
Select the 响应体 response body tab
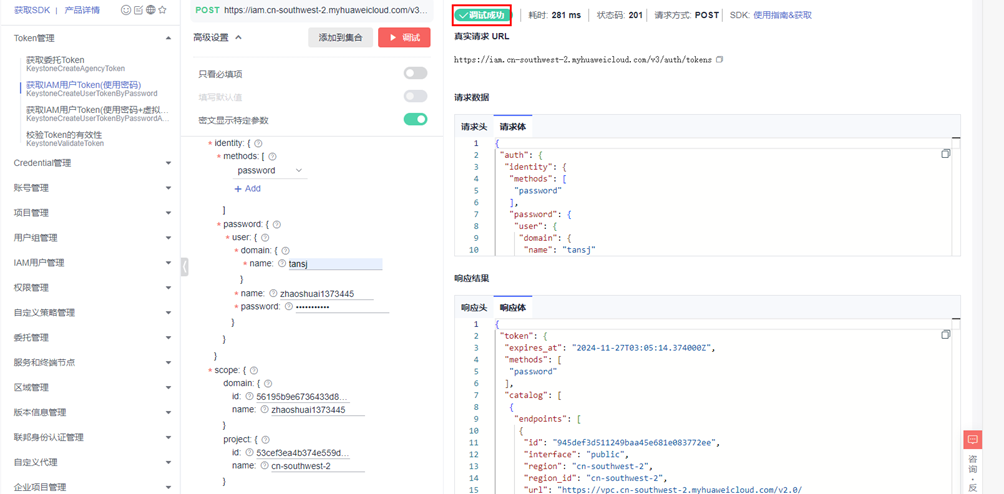pyautogui.click(x=512, y=307)
